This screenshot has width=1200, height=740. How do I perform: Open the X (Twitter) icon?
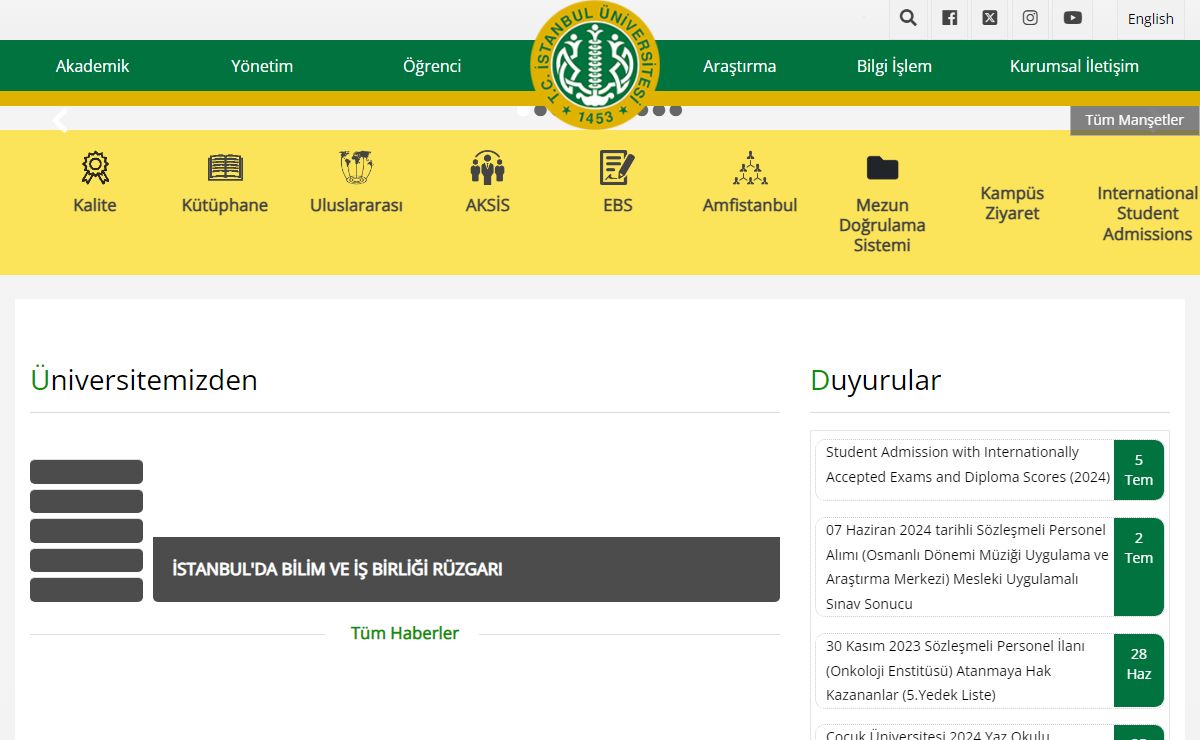[x=989, y=18]
